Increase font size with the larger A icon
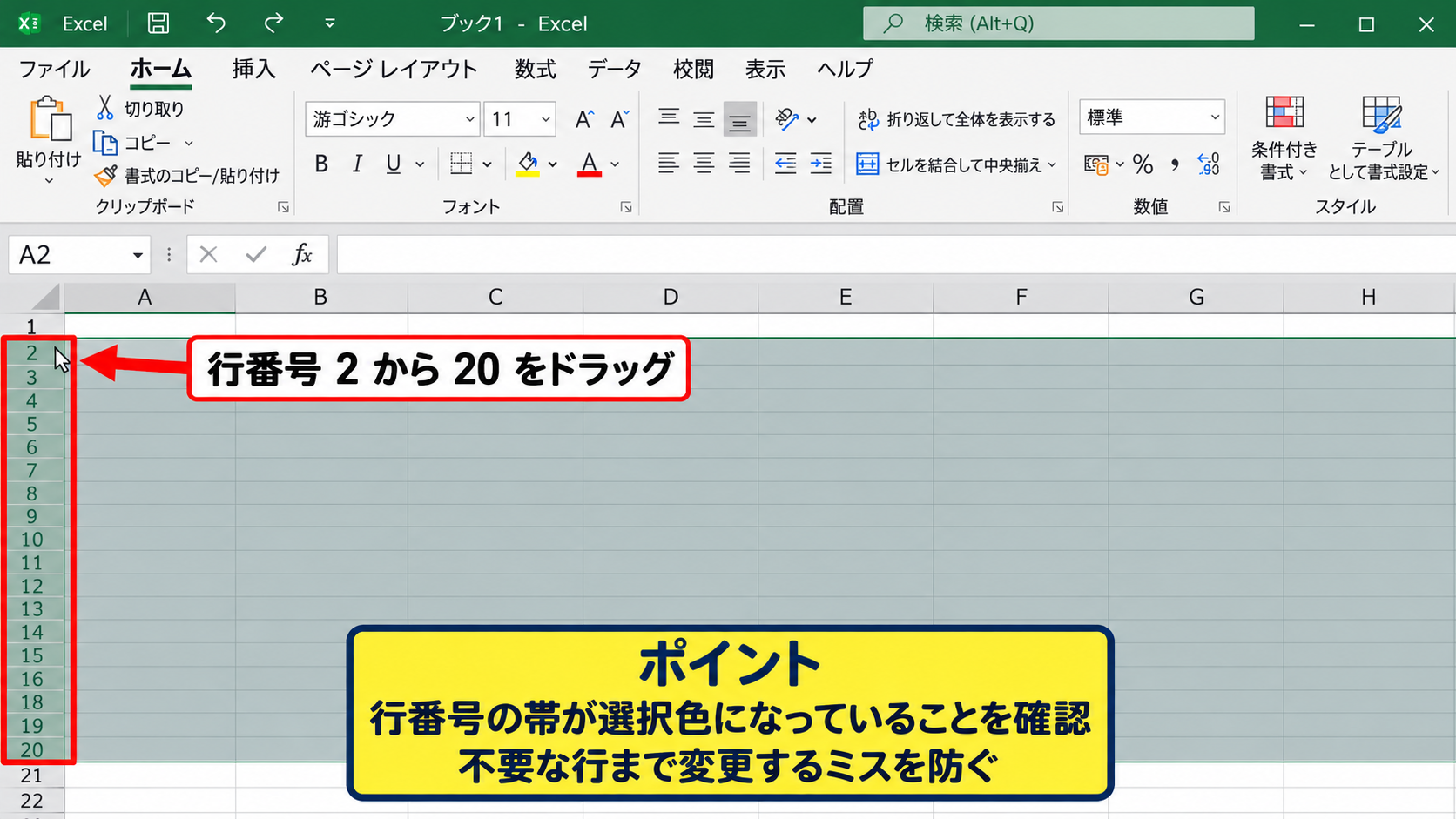This screenshot has width=1456, height=819. click(x=584, y=119)
